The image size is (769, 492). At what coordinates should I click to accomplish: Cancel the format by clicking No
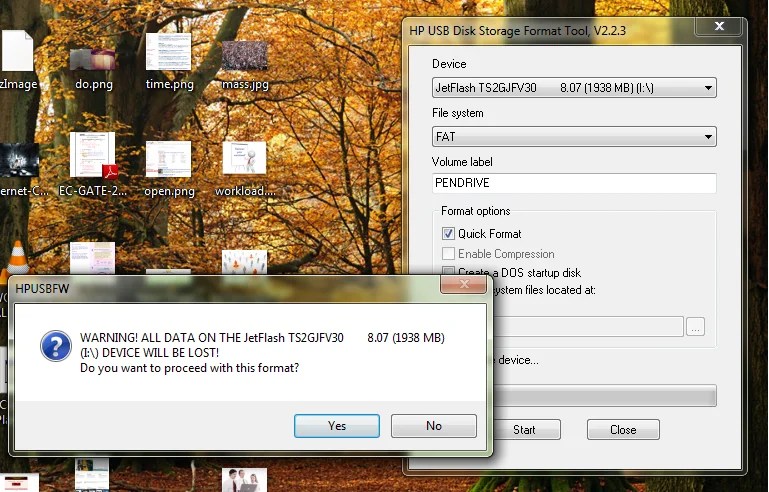click(x=434, y=426)
